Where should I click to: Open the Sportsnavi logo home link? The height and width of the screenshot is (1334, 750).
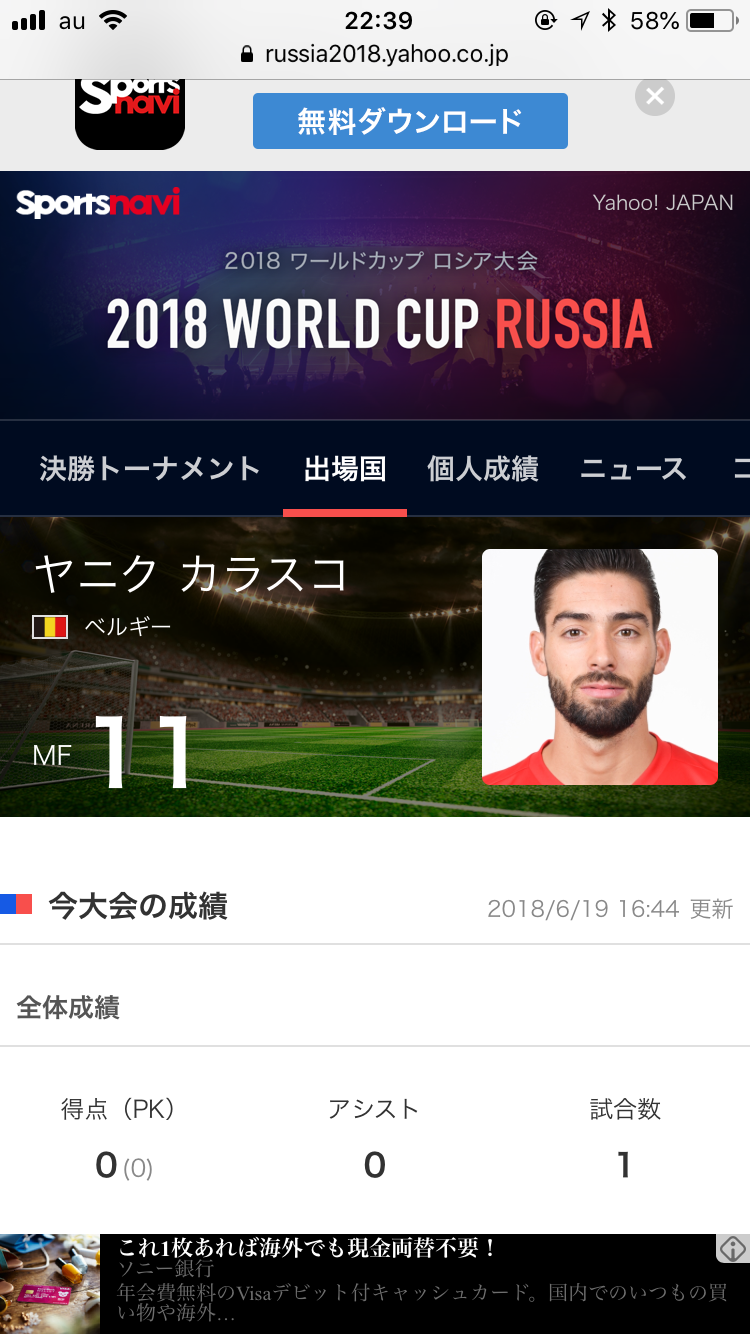pos(98,203)
